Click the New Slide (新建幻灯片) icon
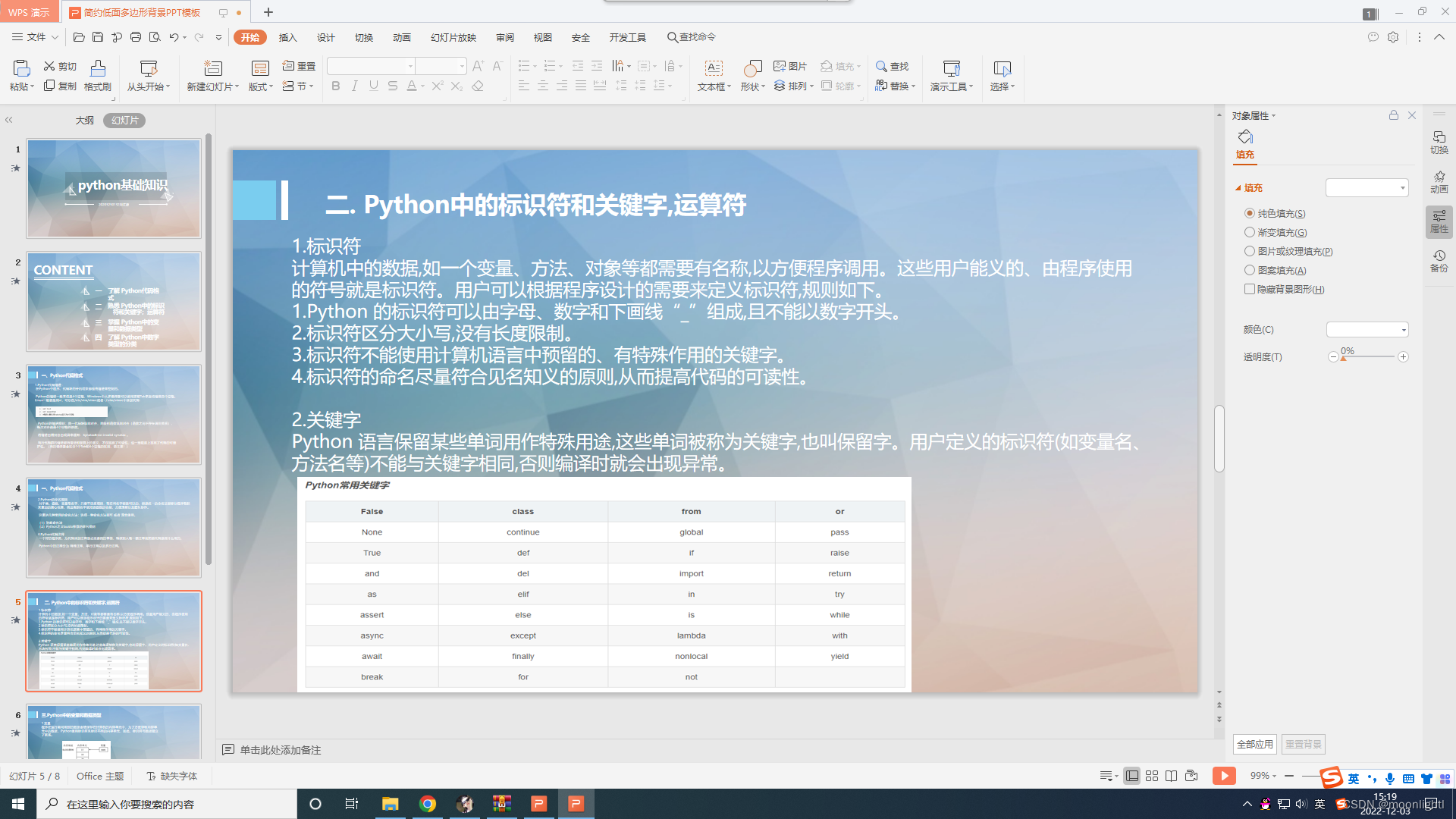 tap(213, 69)
